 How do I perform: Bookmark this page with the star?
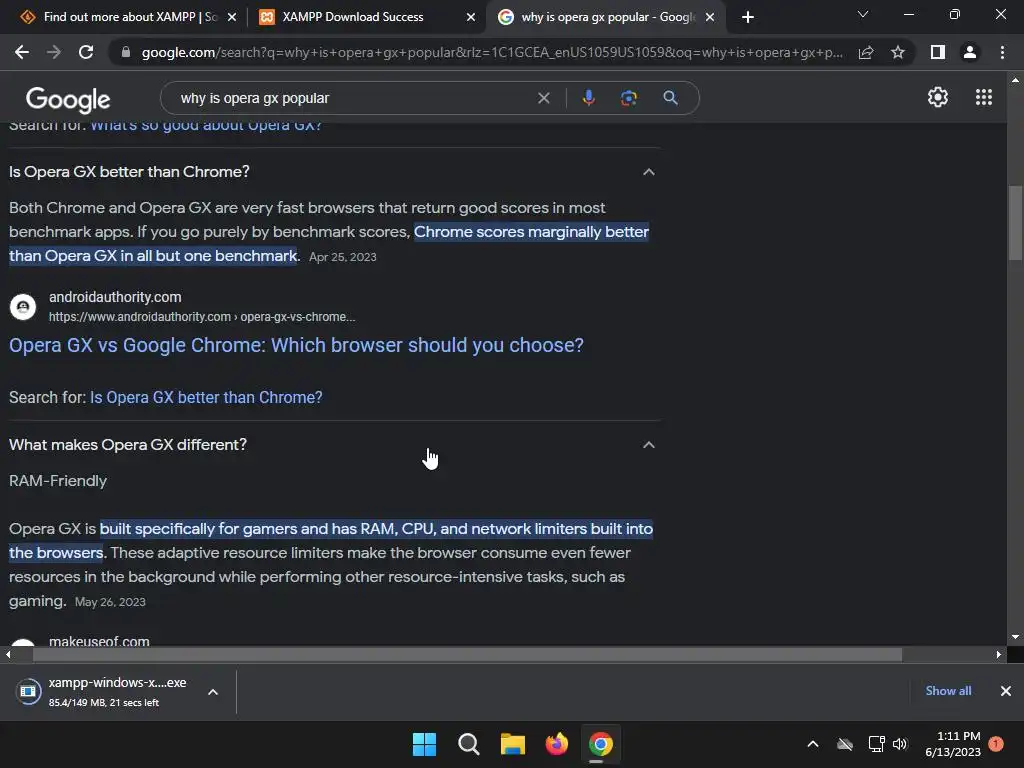point(898,52)
